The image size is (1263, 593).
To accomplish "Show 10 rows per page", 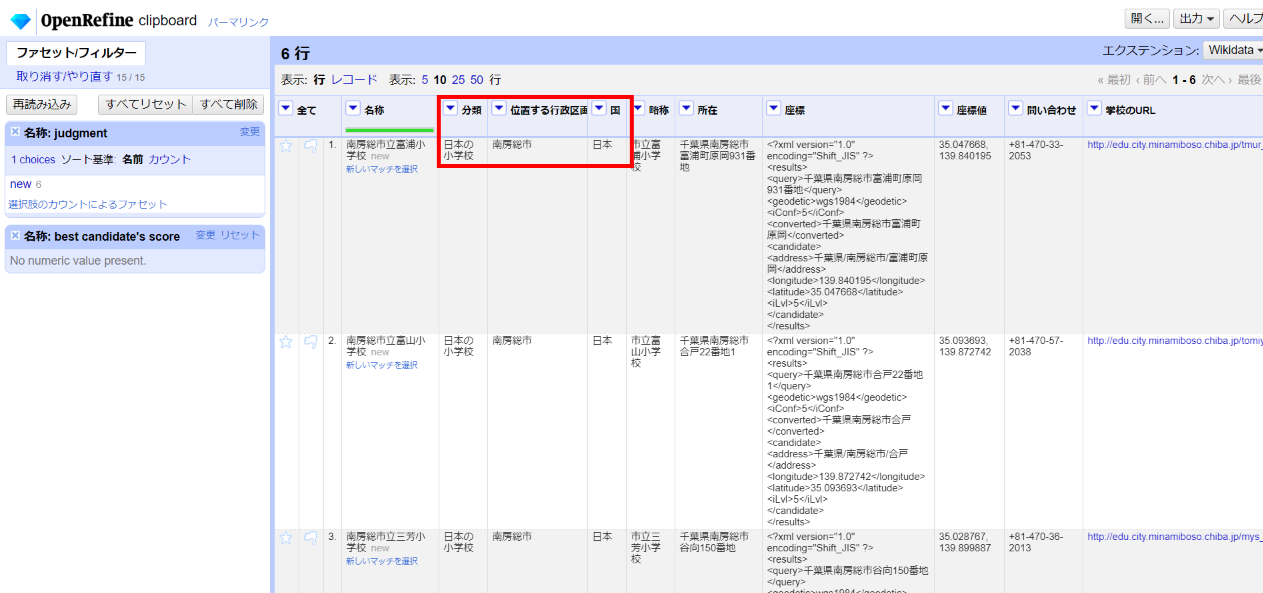I will 440,79.
